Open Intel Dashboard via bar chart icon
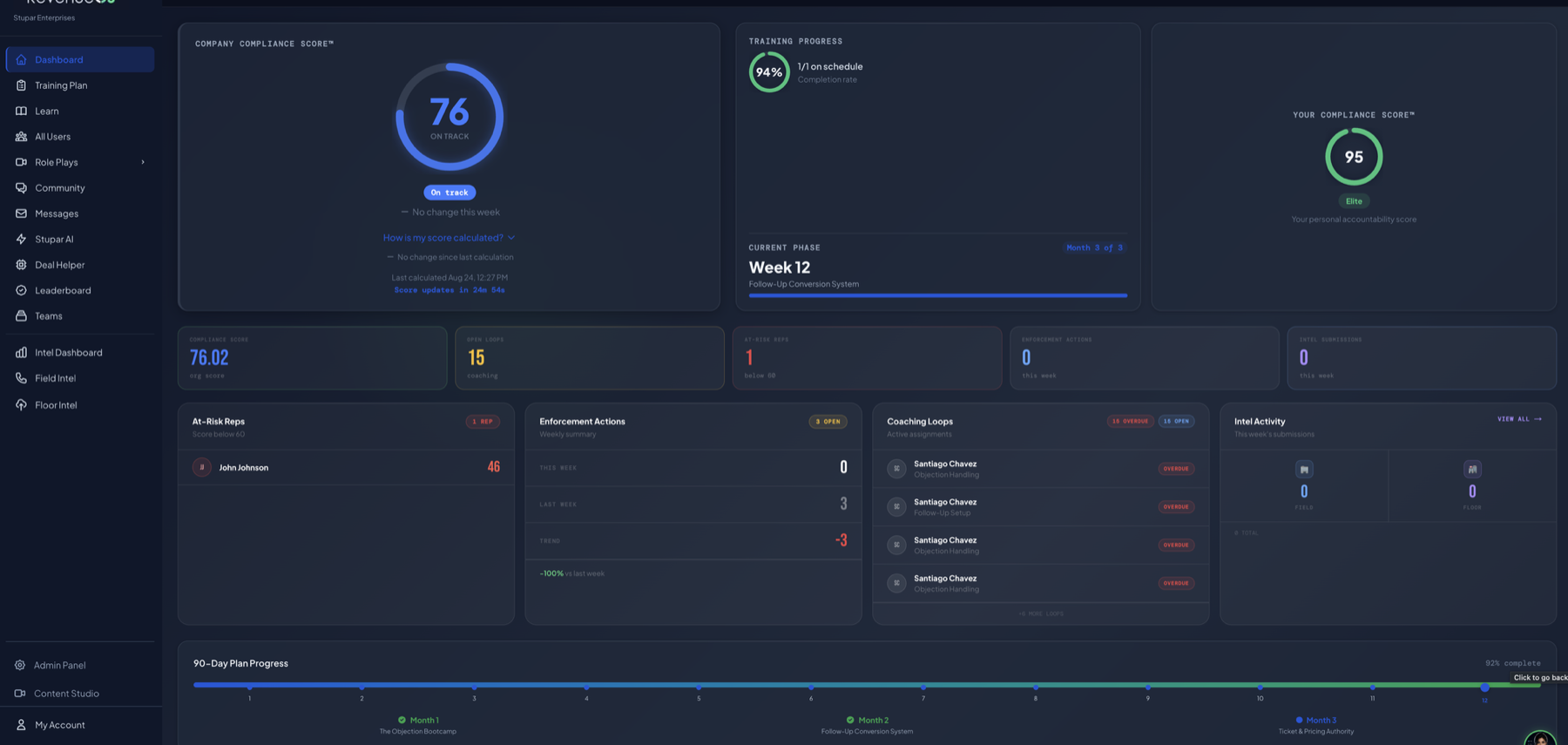Viewport: 1568px width, 745px height. pyautogui.click(x=21, y=353)
